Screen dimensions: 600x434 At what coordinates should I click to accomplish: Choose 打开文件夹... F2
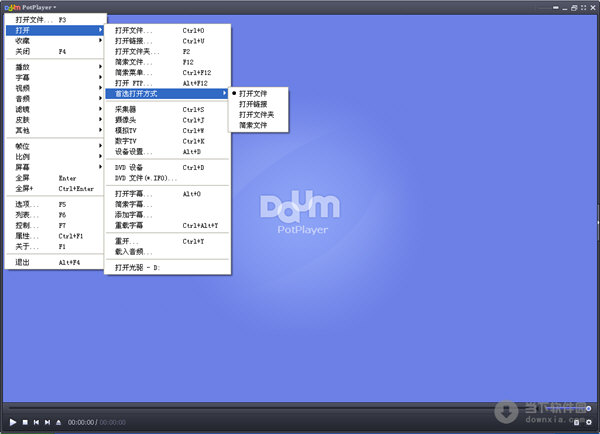tap(167, 51)
